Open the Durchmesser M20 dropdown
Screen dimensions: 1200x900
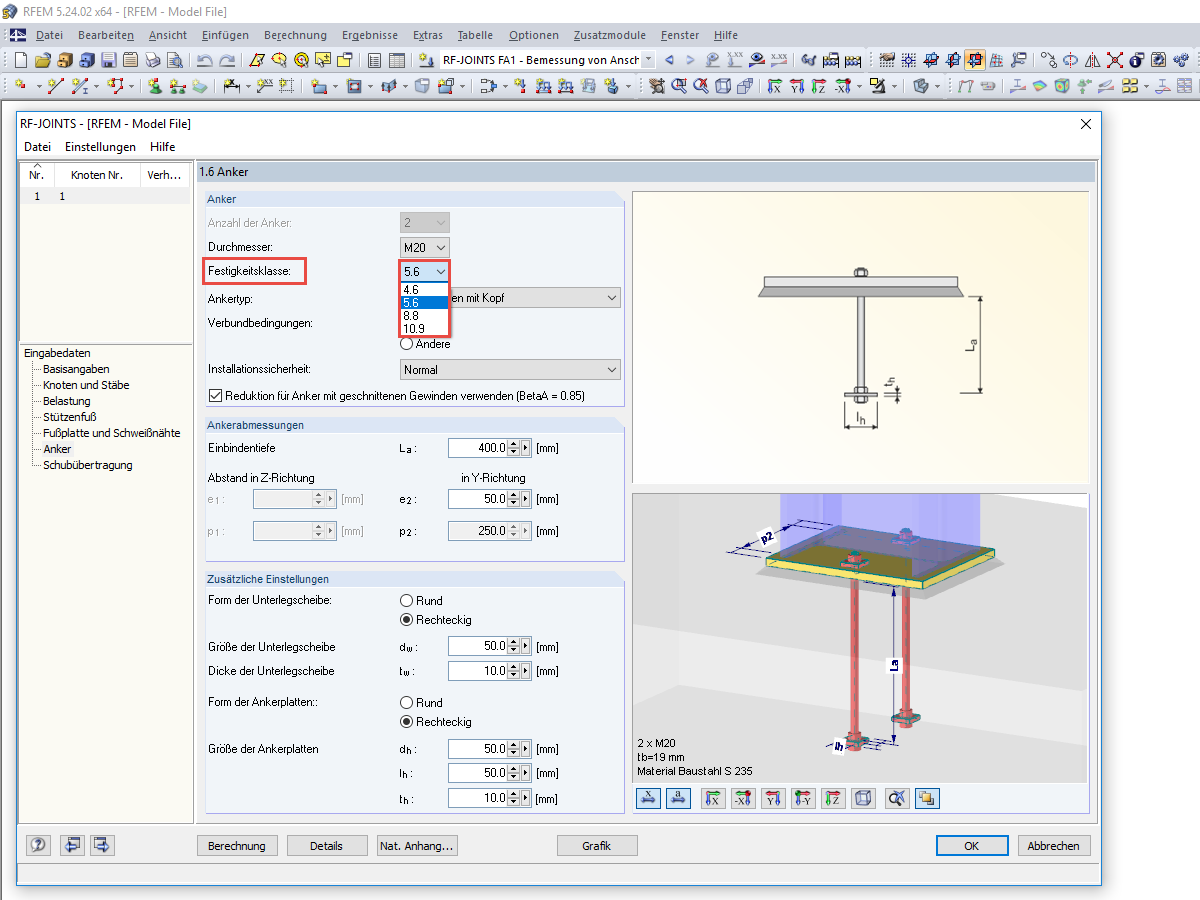[x=425, y=246]
